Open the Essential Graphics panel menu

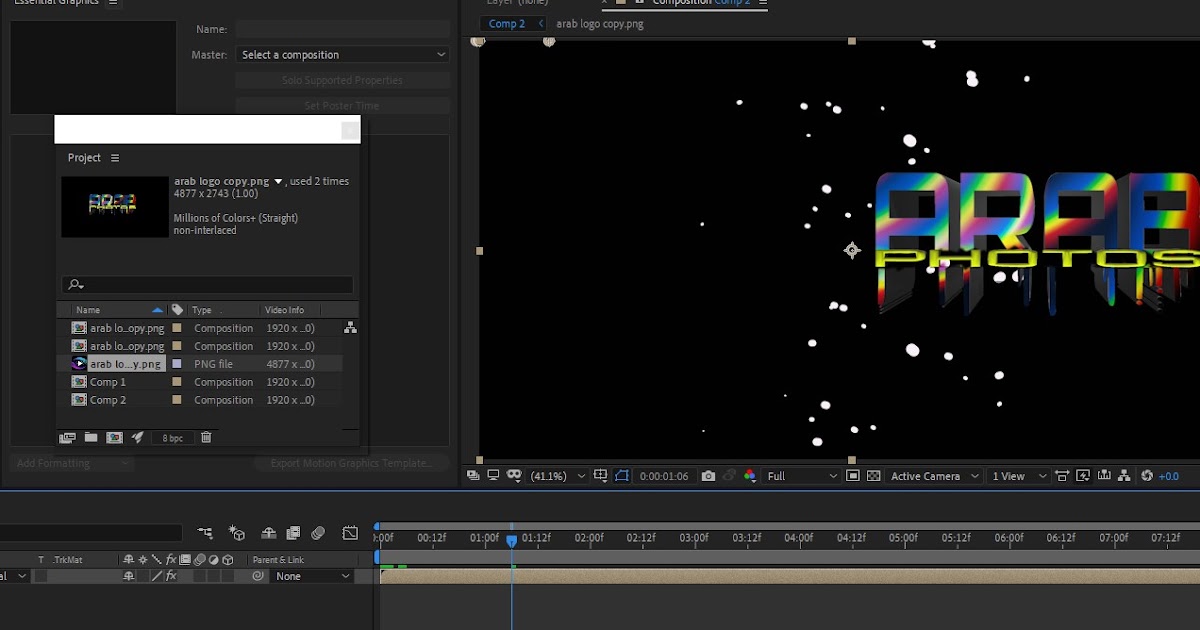(113, 3)
